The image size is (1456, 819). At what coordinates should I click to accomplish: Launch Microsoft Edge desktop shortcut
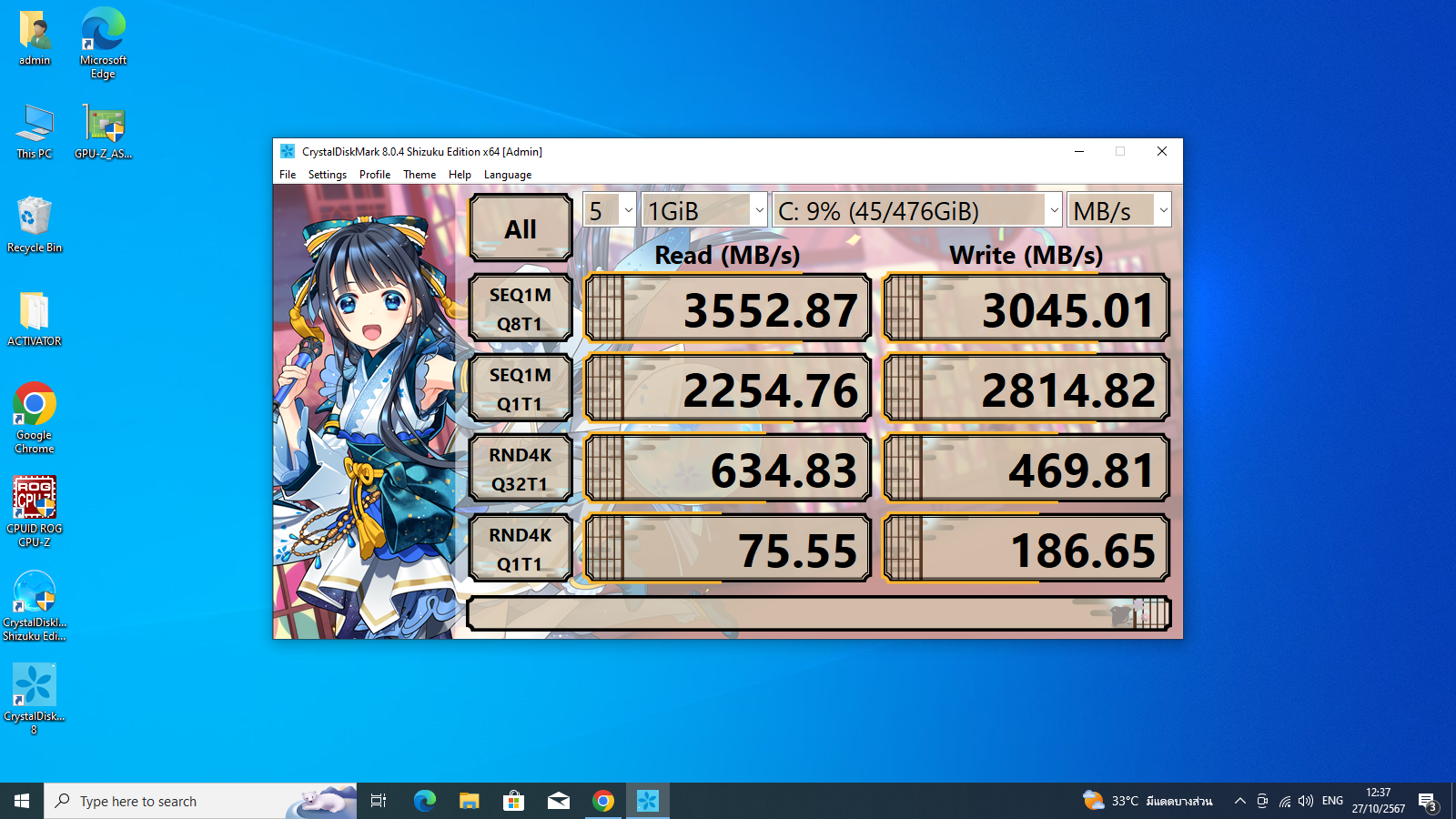(103, 43)
